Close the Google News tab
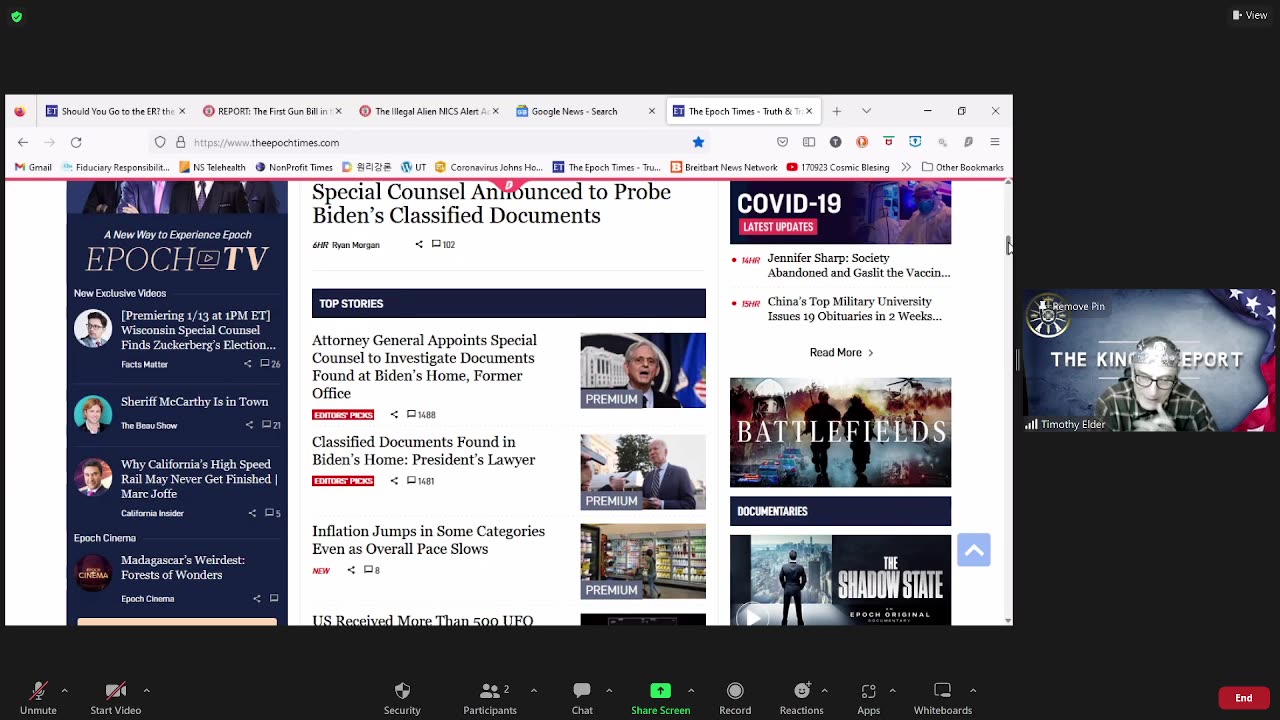This screenshot has width=1280, height=720. (652, 111)
